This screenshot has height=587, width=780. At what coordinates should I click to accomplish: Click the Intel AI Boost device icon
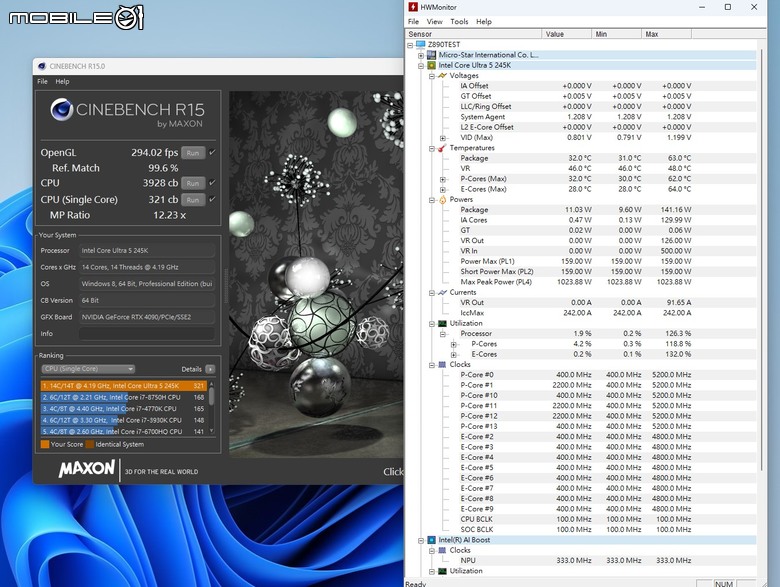click(x=431, y=540)
